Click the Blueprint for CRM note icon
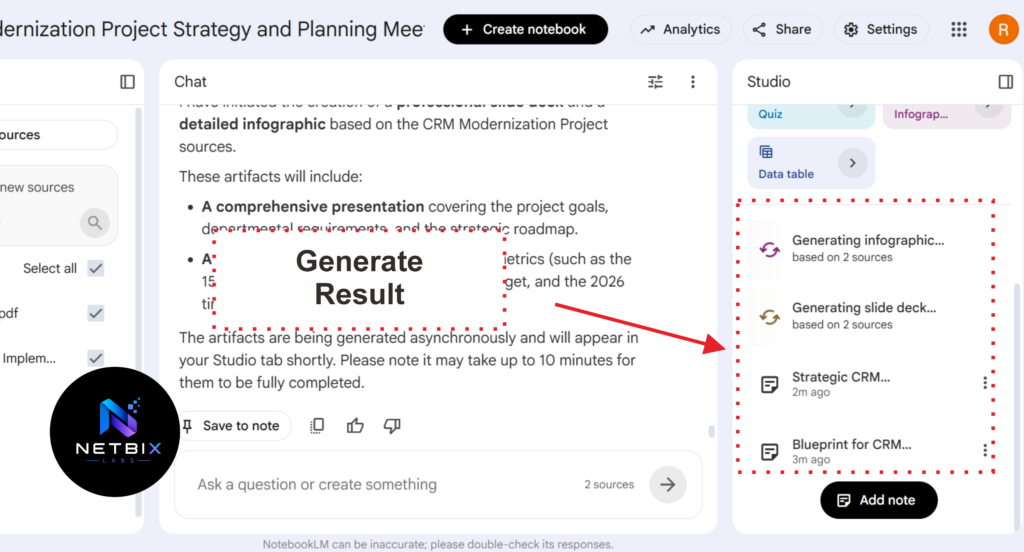Screen dimensions: 1024x552 click(769, 451)
